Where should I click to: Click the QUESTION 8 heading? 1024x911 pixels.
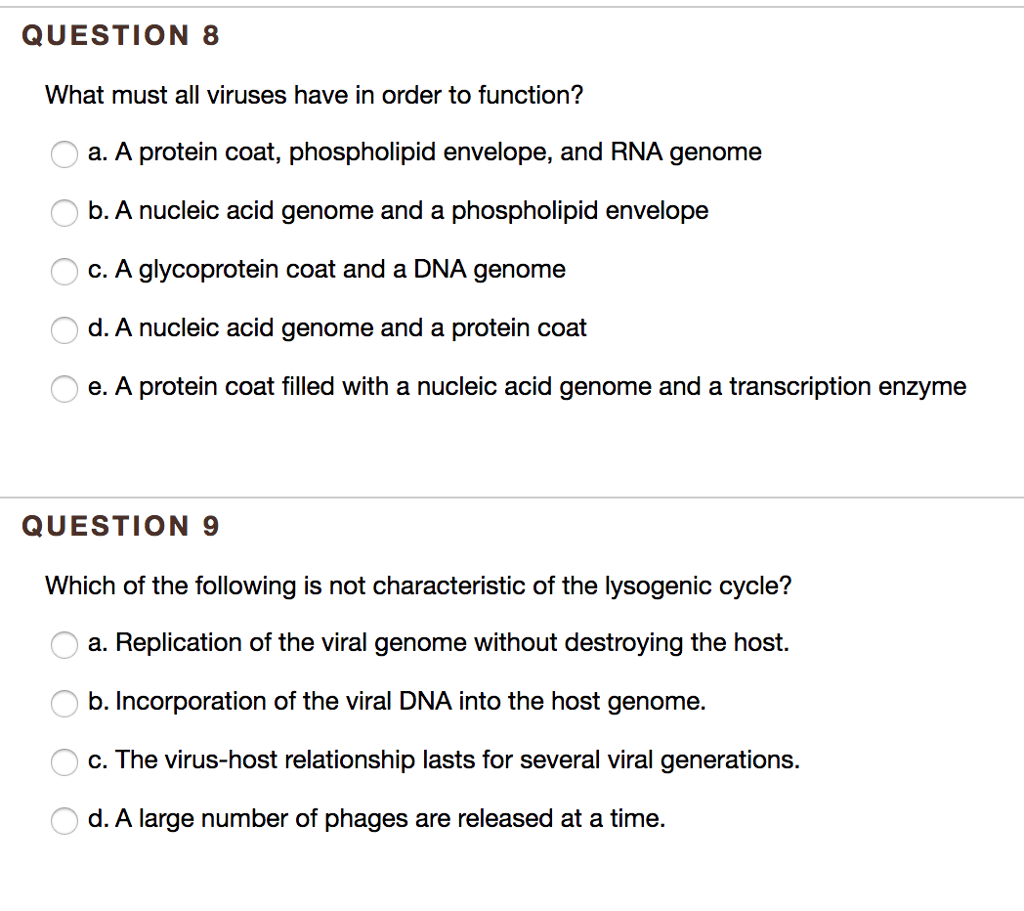[x=120, y=35]
